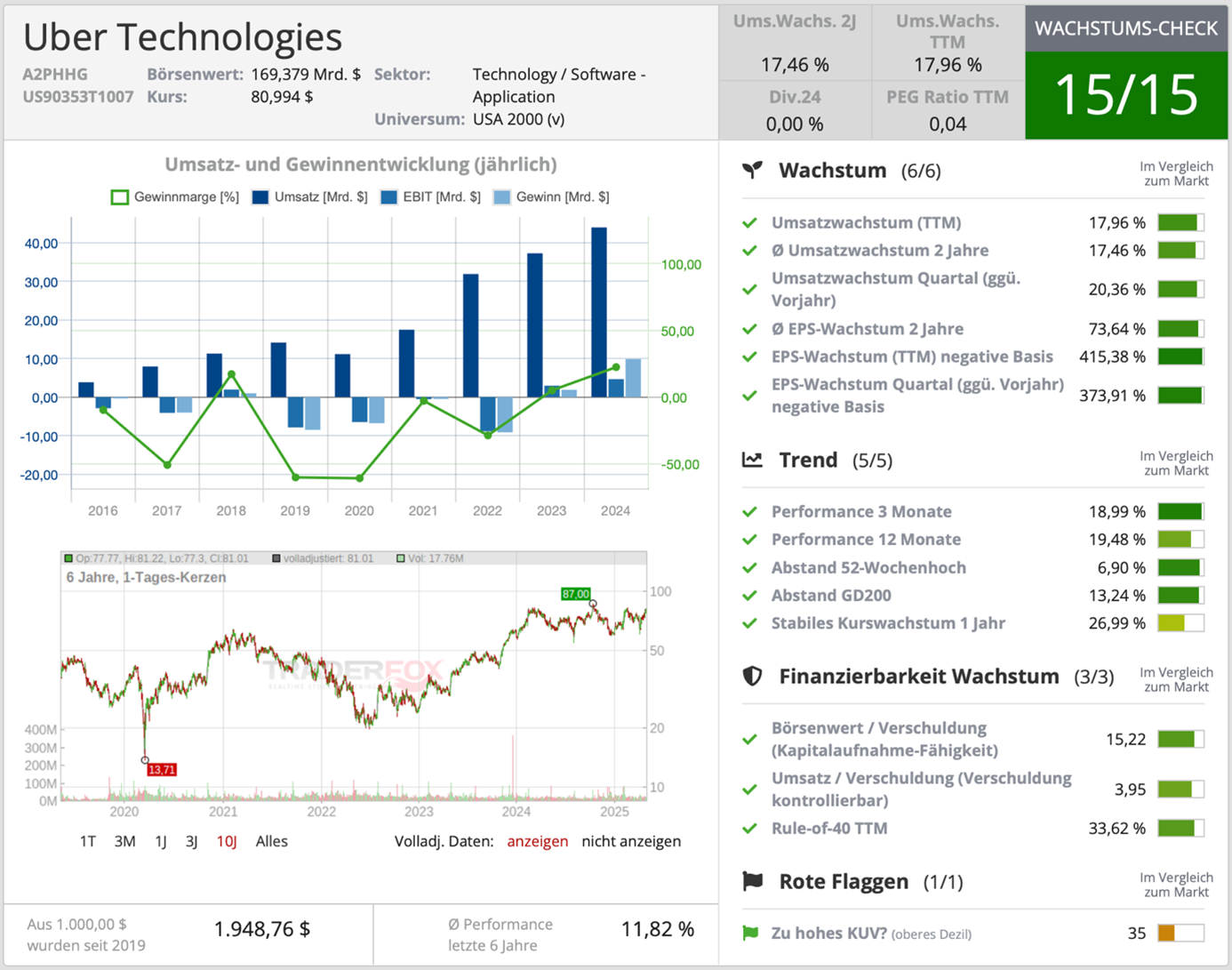Click checkmark next to Börsenwert / Verschuldung
The height and width of the screenshot is (970, 1232).
click(749, 740)
